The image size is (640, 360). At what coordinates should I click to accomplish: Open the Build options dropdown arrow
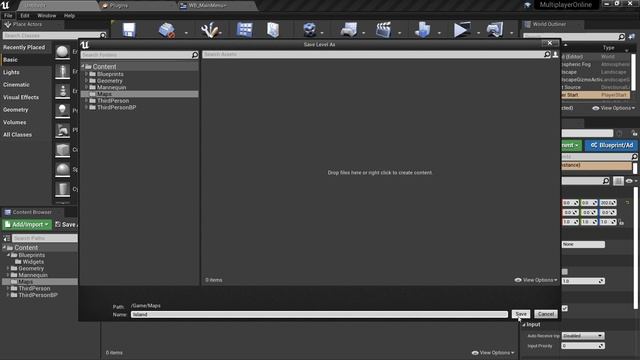pyautogui.click(x=439, y=33)
